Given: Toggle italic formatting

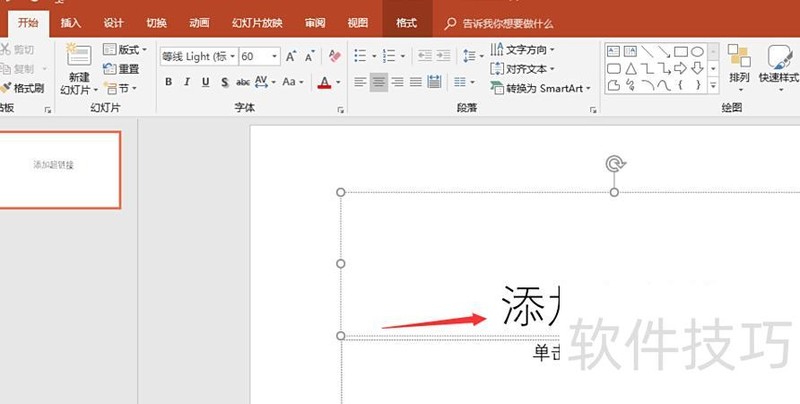Looking at the screenshot, I should tap(187, 82).
